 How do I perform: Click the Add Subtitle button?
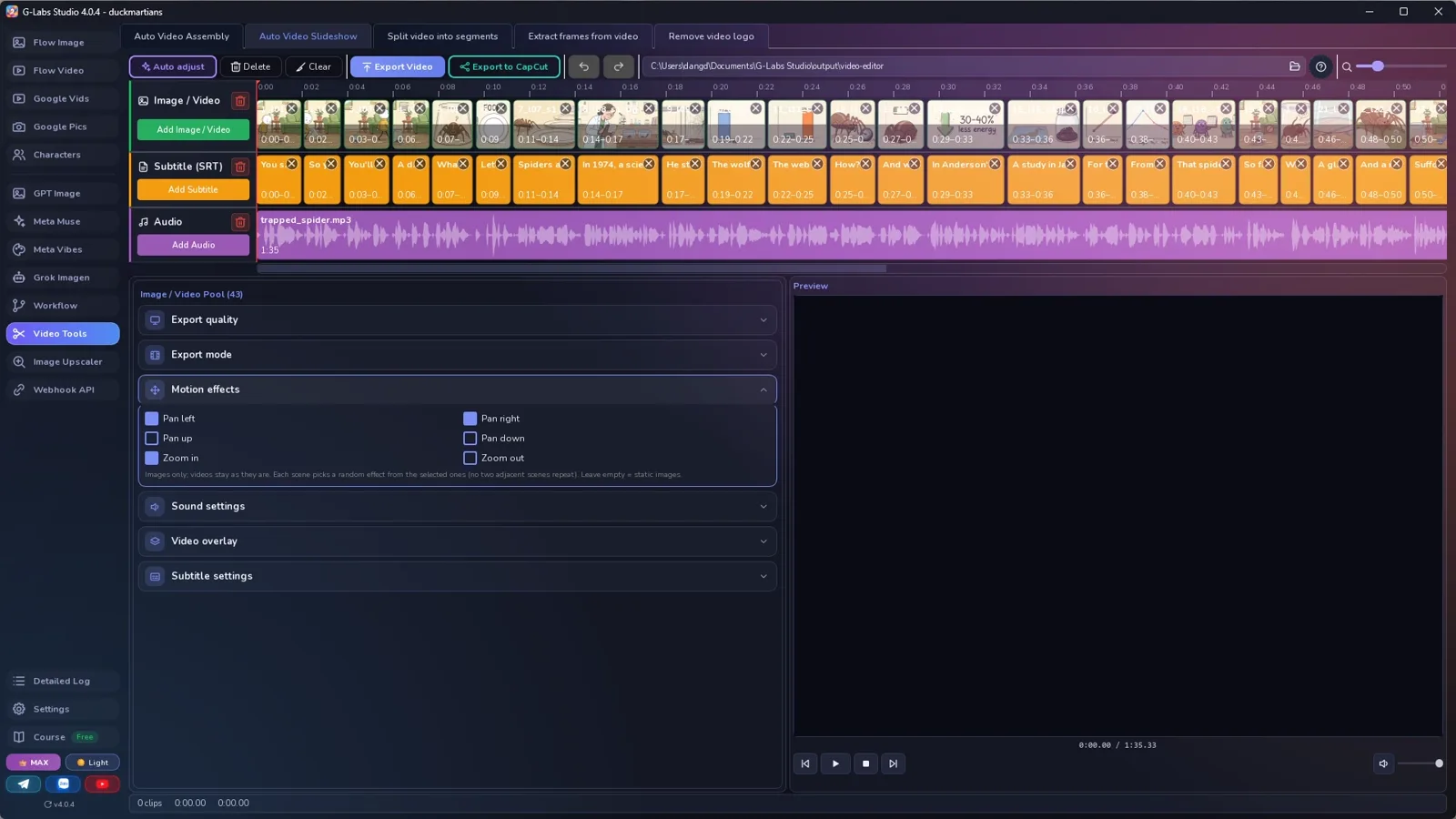[x=193, y=189]
